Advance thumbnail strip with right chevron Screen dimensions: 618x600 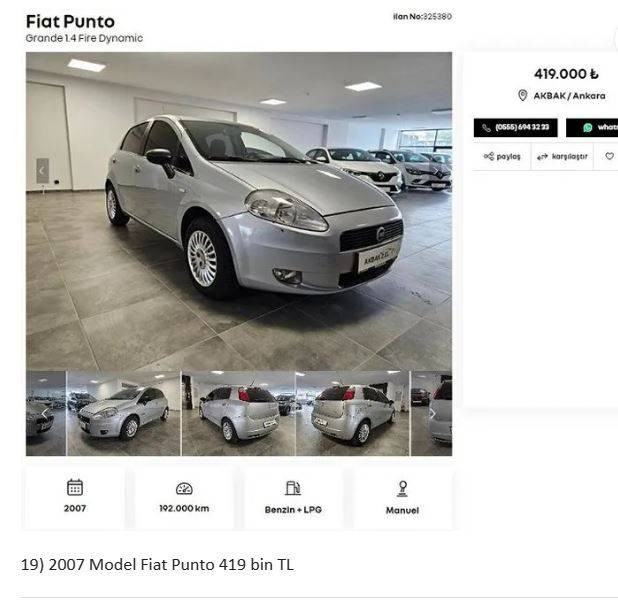(432, 414)
